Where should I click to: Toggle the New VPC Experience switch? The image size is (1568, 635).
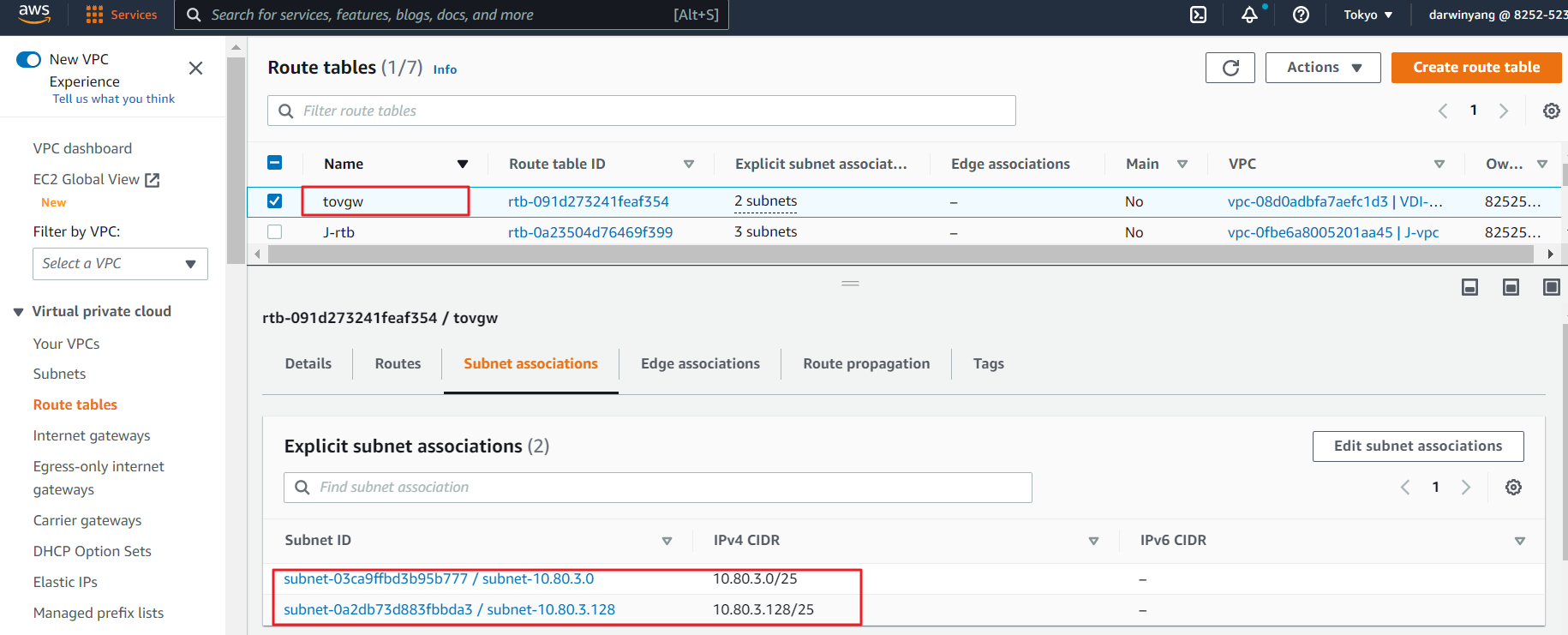click(x=29, y=59)
